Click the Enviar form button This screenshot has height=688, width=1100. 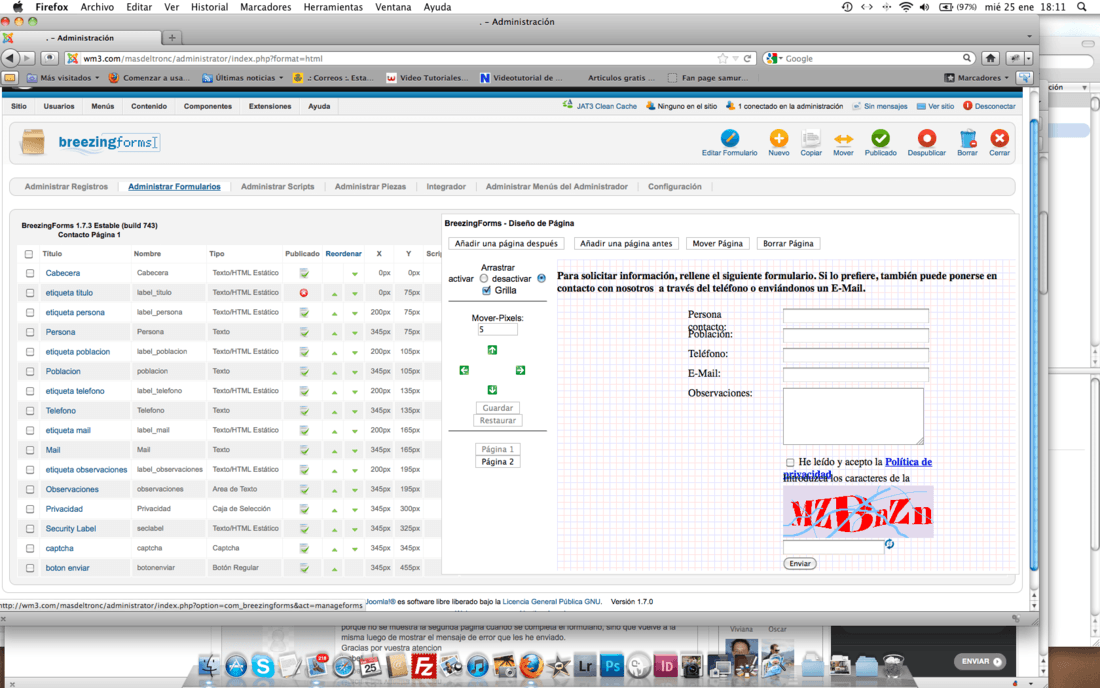(x=799, y=563)
